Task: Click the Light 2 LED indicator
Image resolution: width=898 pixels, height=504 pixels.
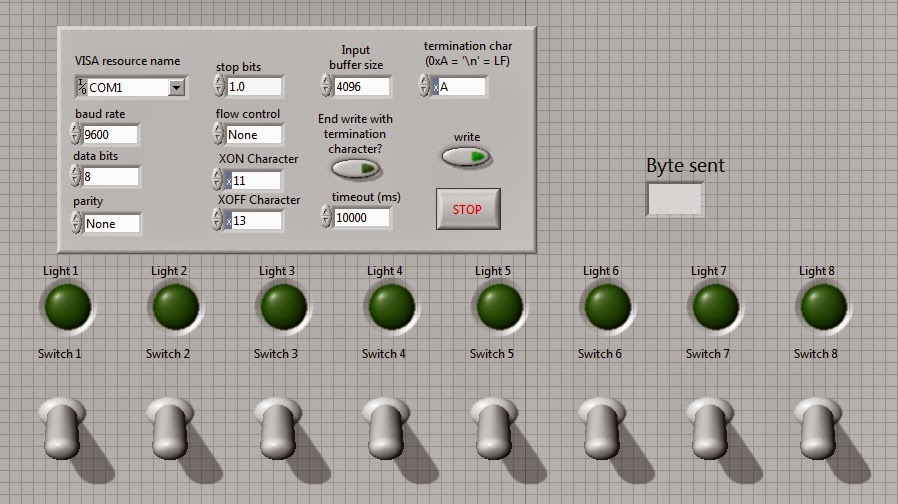Action: pyautogui.click(x=176, y=308)
